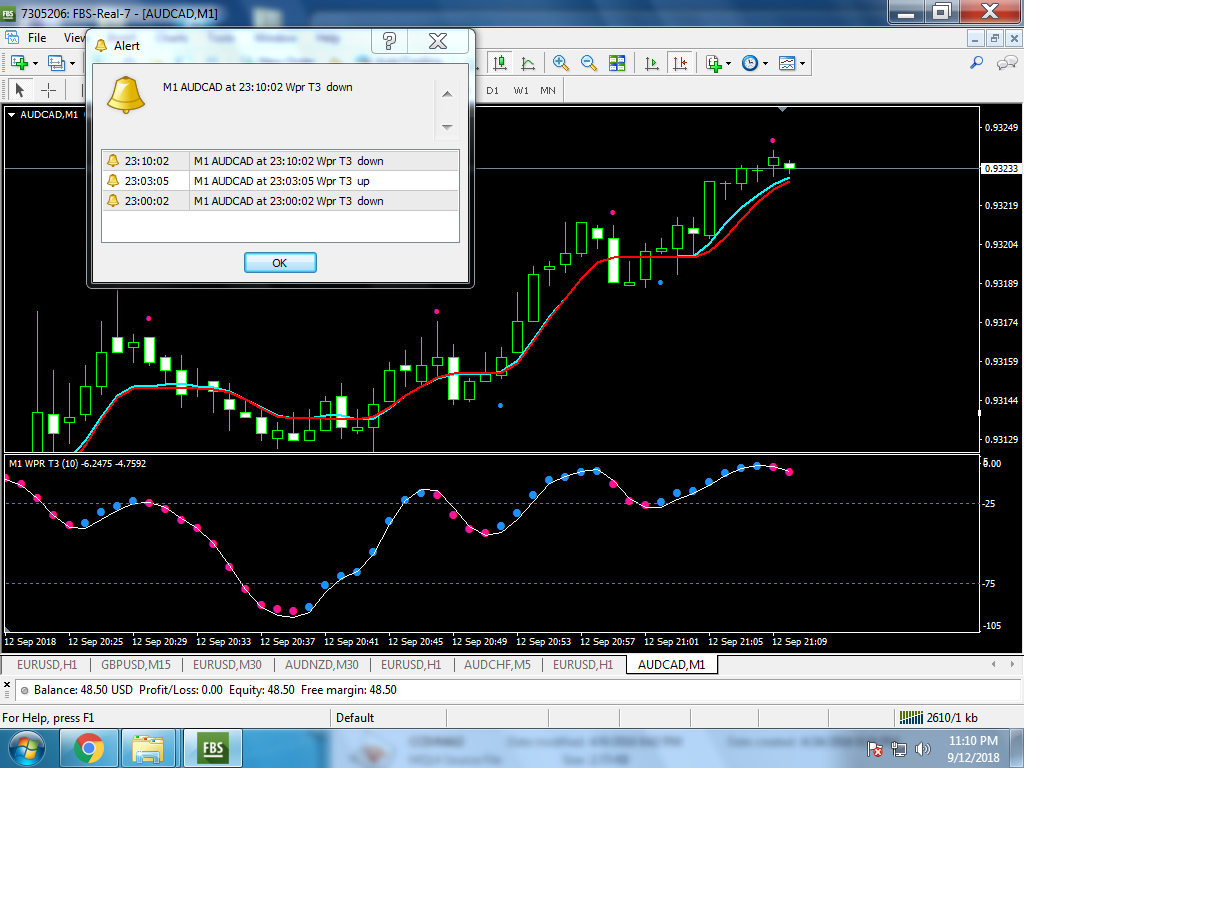Zoom in on the chart
1228x920 pixels.
tap(561, 63)
